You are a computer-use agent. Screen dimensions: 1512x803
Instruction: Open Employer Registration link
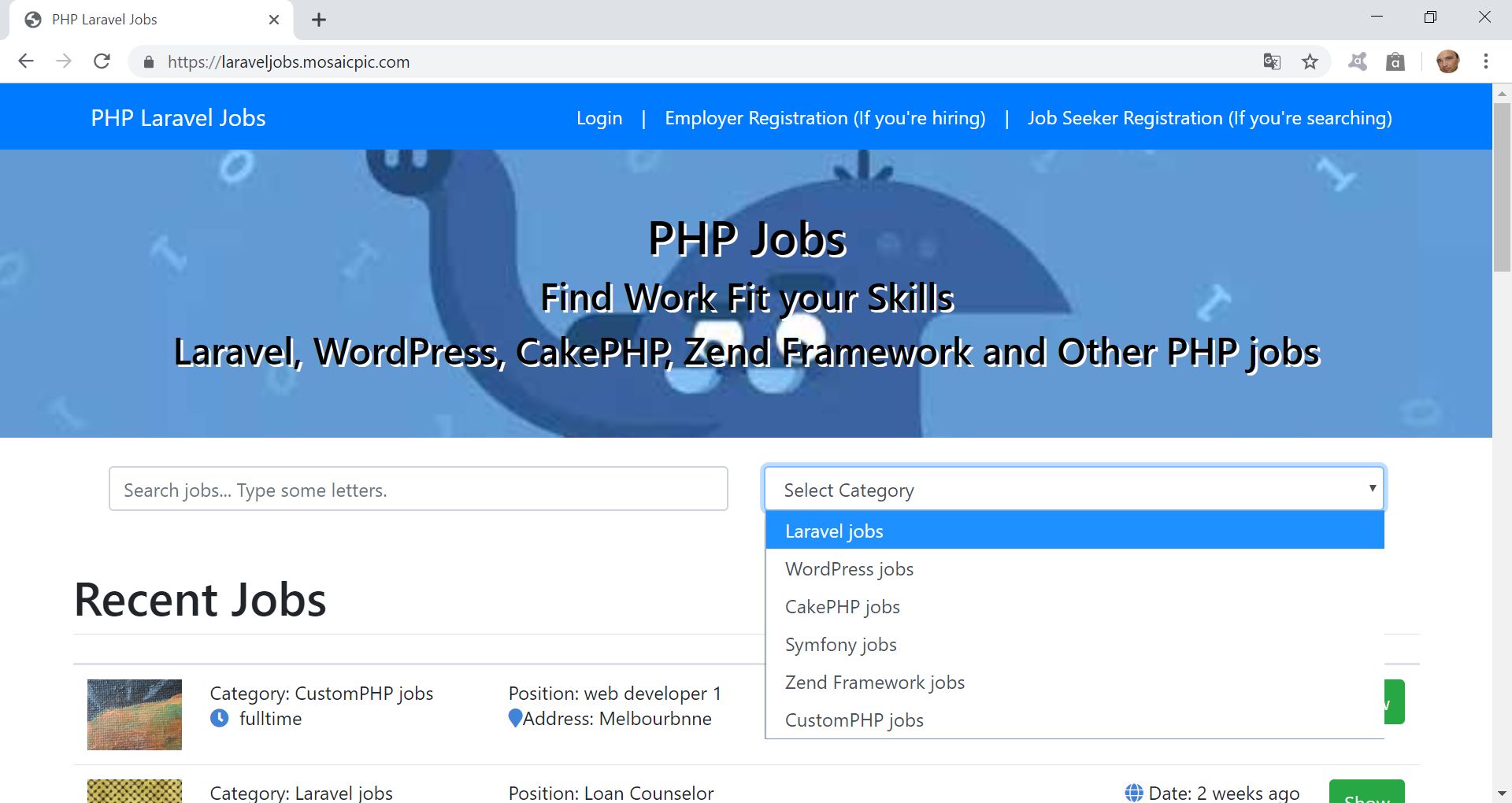click(825, 118)
